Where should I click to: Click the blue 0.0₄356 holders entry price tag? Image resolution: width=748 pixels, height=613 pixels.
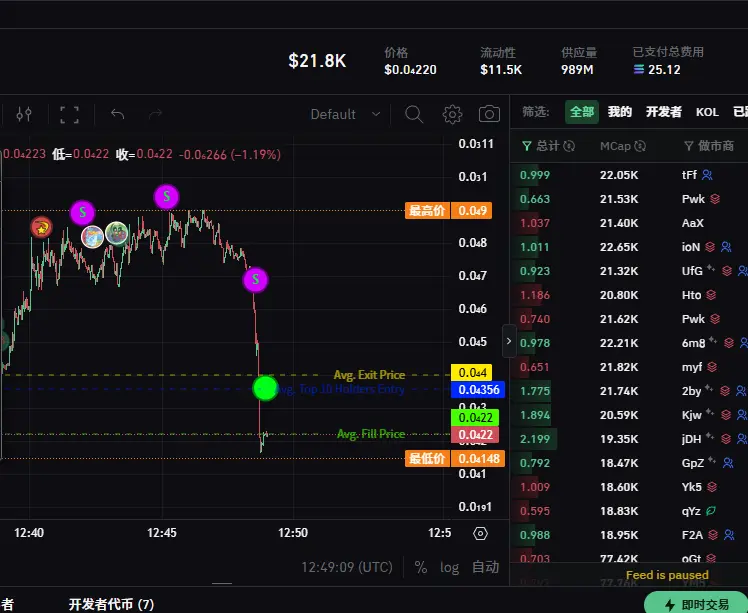point(478,389)
